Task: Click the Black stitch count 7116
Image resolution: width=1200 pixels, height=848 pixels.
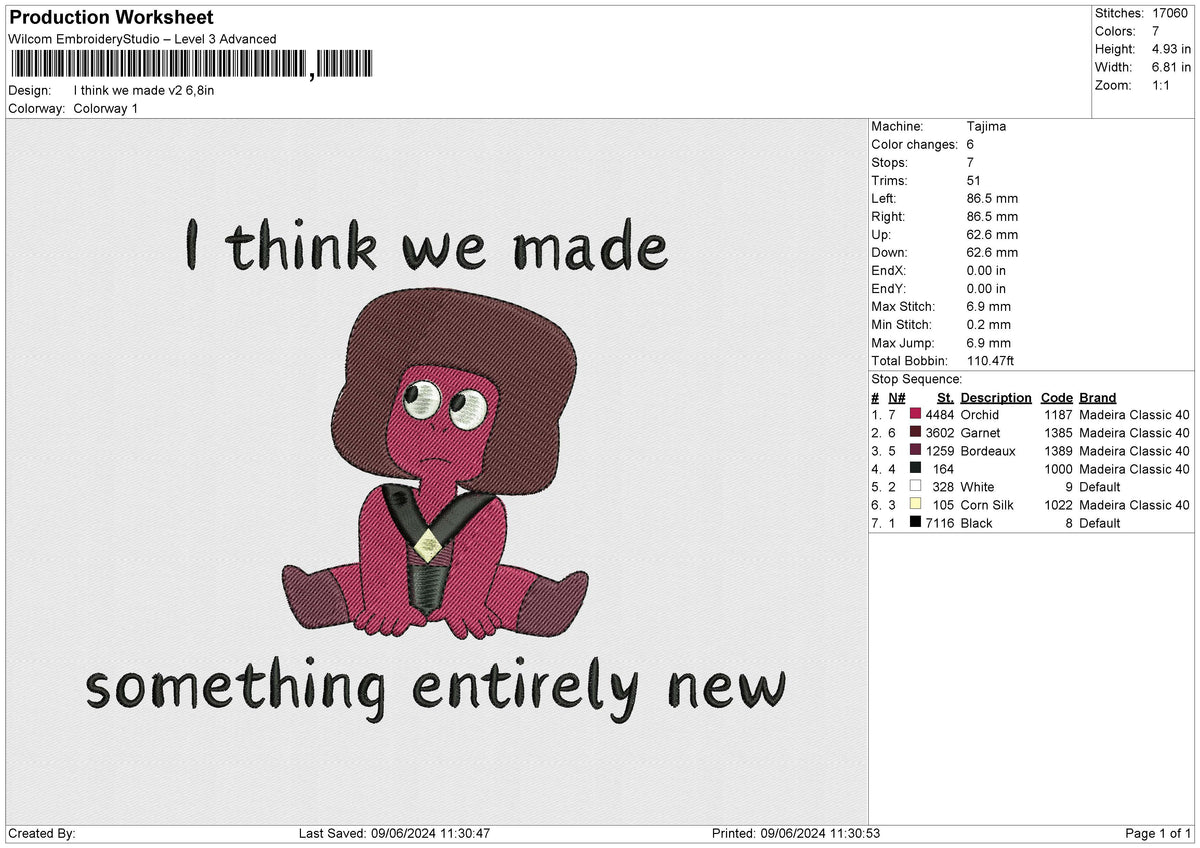Action: 940,523
